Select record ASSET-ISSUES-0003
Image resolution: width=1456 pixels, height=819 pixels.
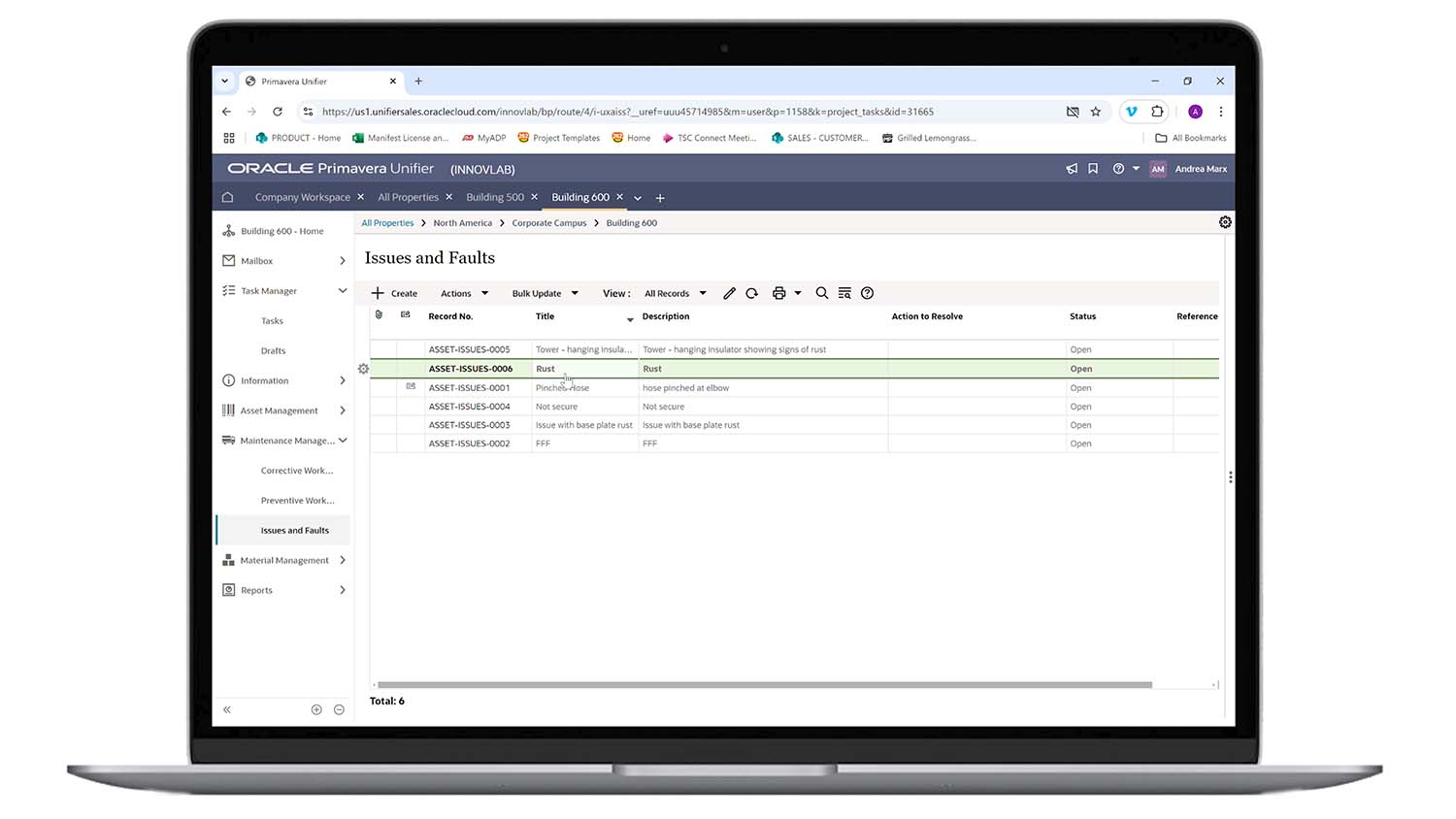pyautogui.click(x=469, y=425)
